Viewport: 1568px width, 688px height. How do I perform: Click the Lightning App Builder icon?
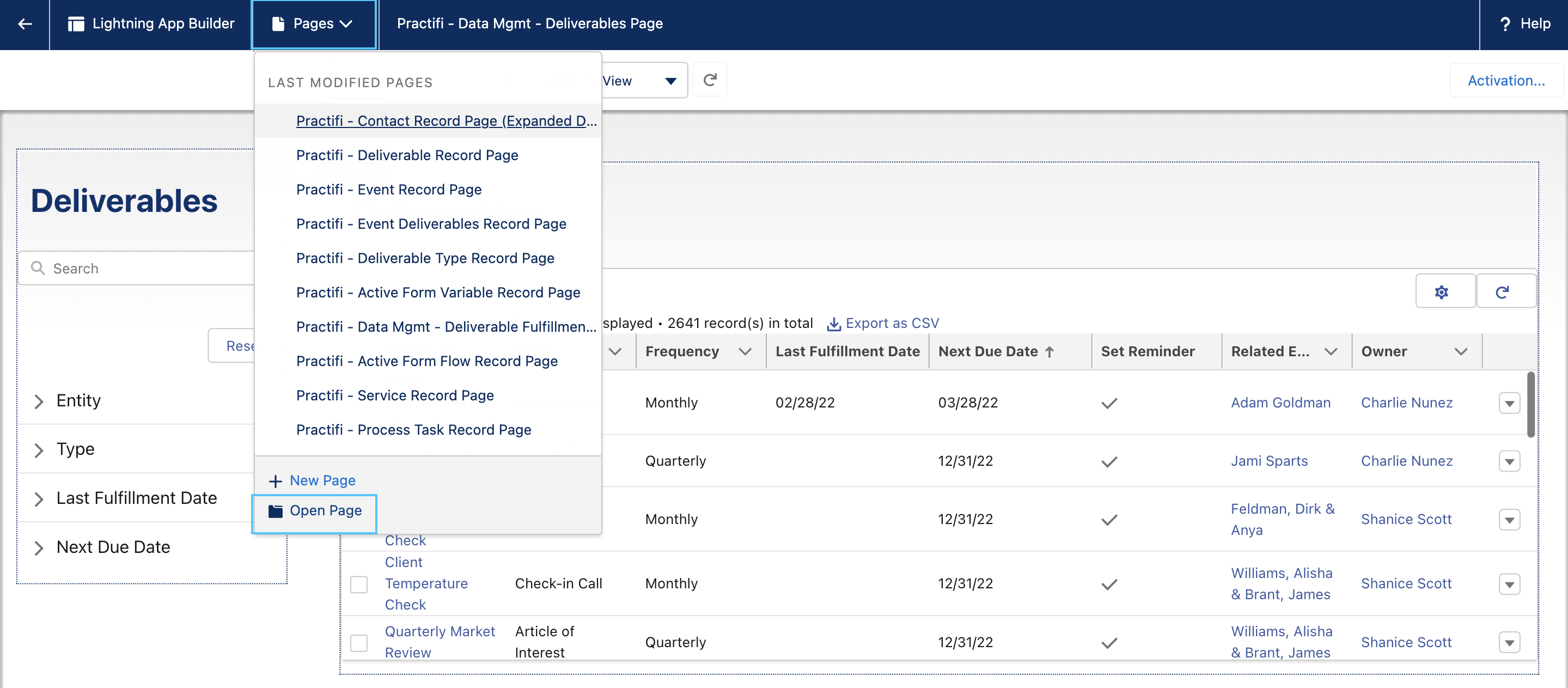coord(76,24)
